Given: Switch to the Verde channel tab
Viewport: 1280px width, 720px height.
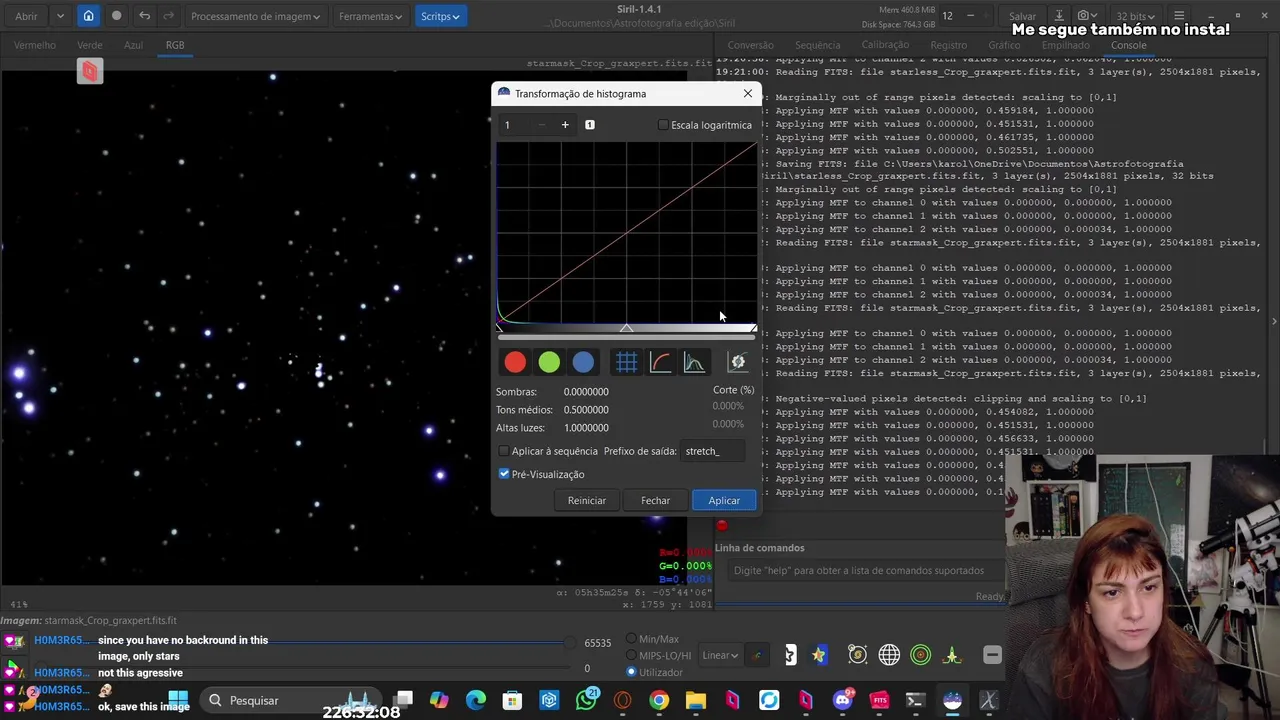Looking at the screenshot, I should (90, 45).
